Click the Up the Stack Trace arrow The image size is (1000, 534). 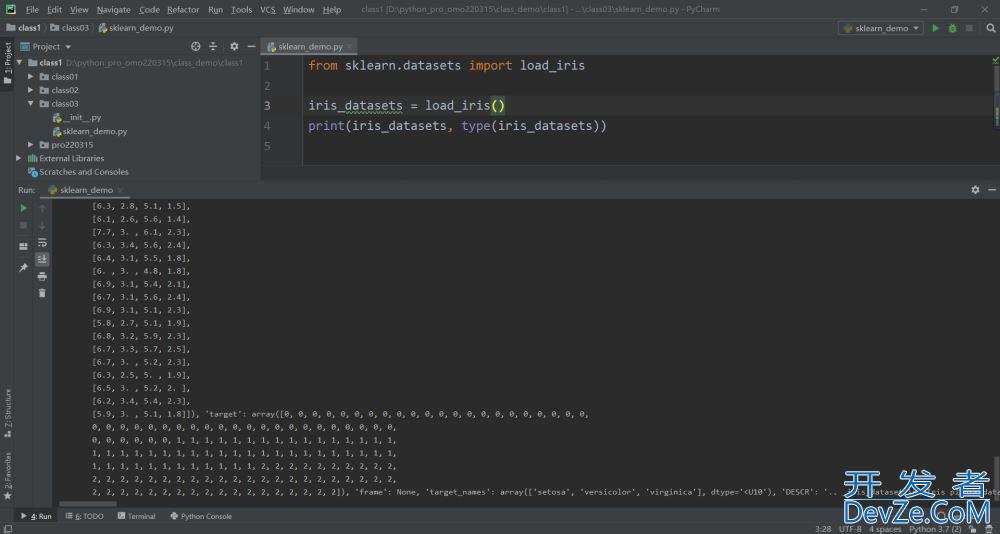pyautogui.click(x=42, y=208)
